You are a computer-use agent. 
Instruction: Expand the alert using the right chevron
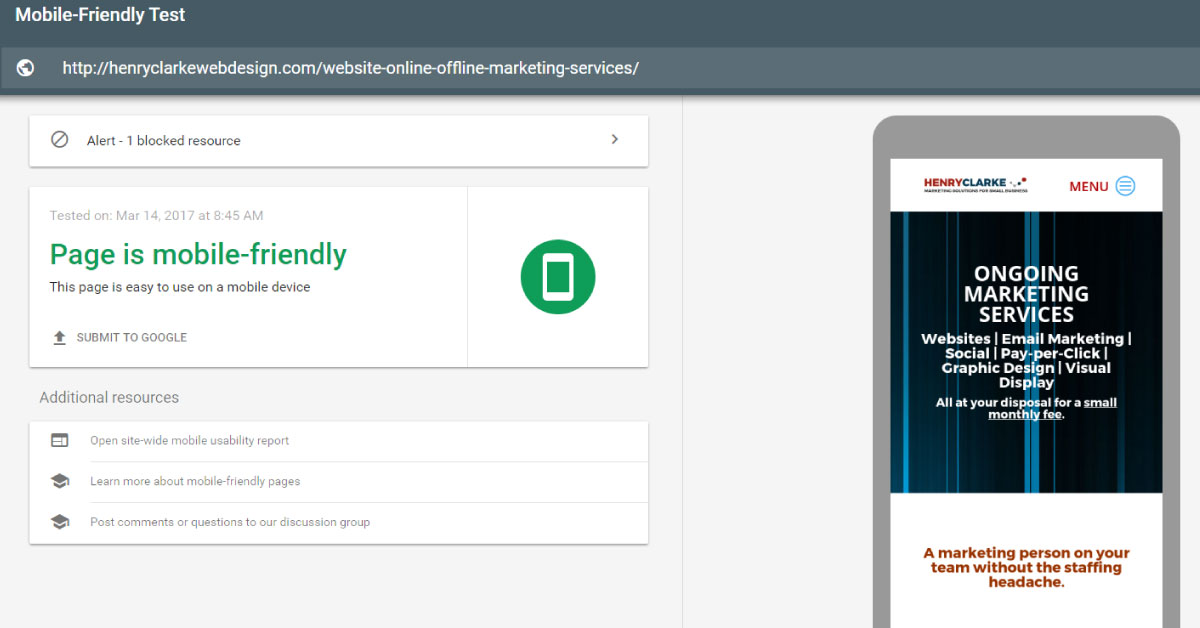coord(615,140)
